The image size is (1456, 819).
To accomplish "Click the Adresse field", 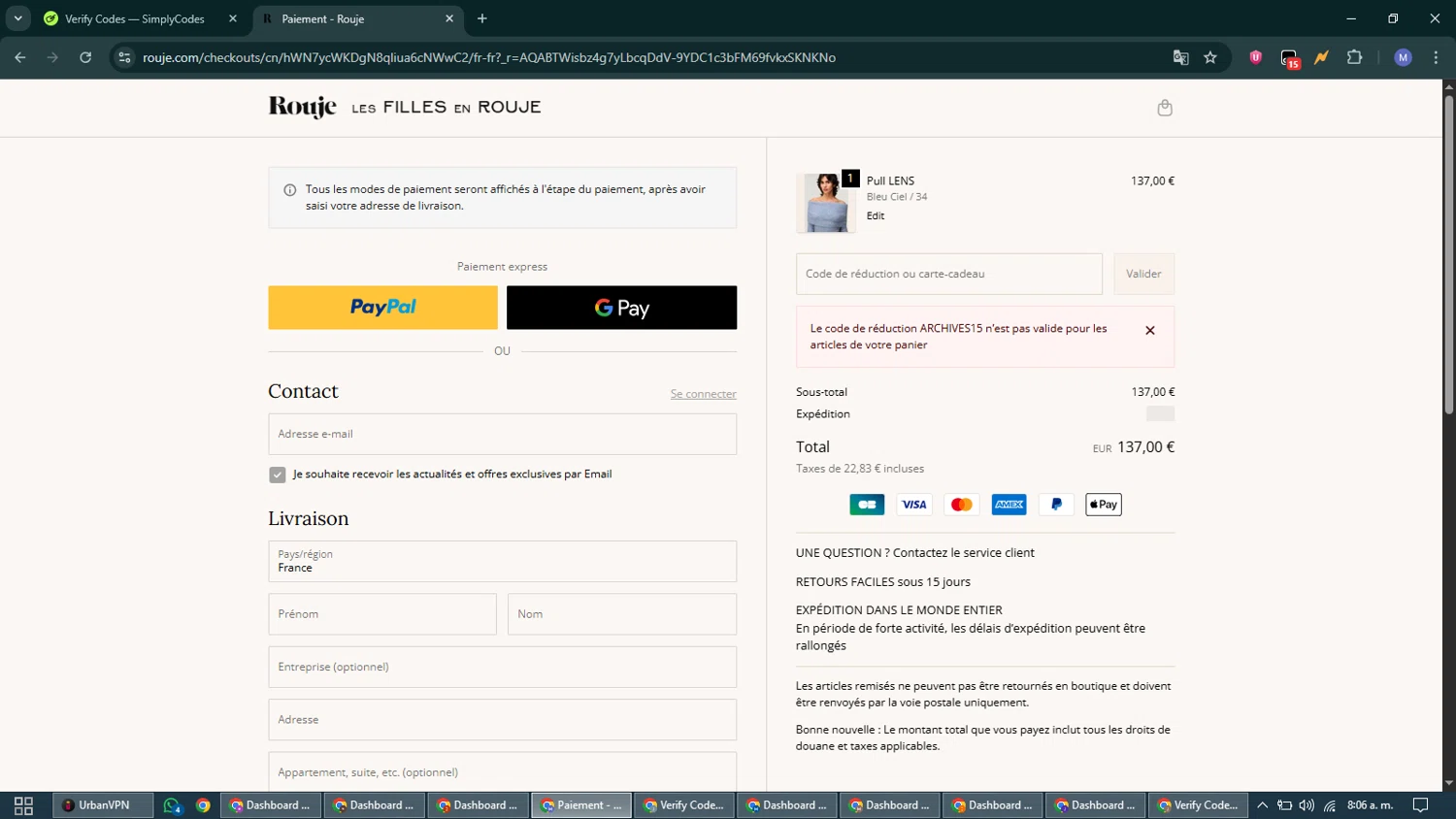I will 502,720.
